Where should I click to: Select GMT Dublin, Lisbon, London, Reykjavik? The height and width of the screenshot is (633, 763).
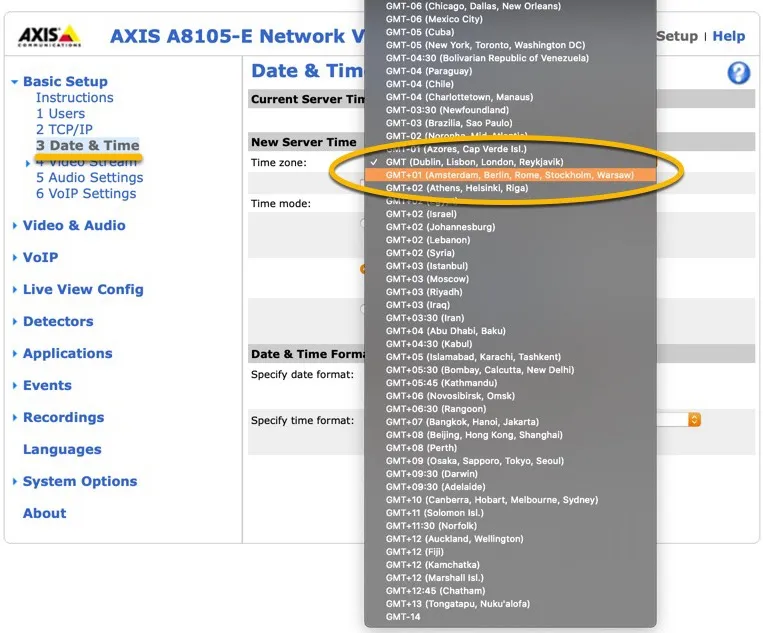(x=510, y=162)
